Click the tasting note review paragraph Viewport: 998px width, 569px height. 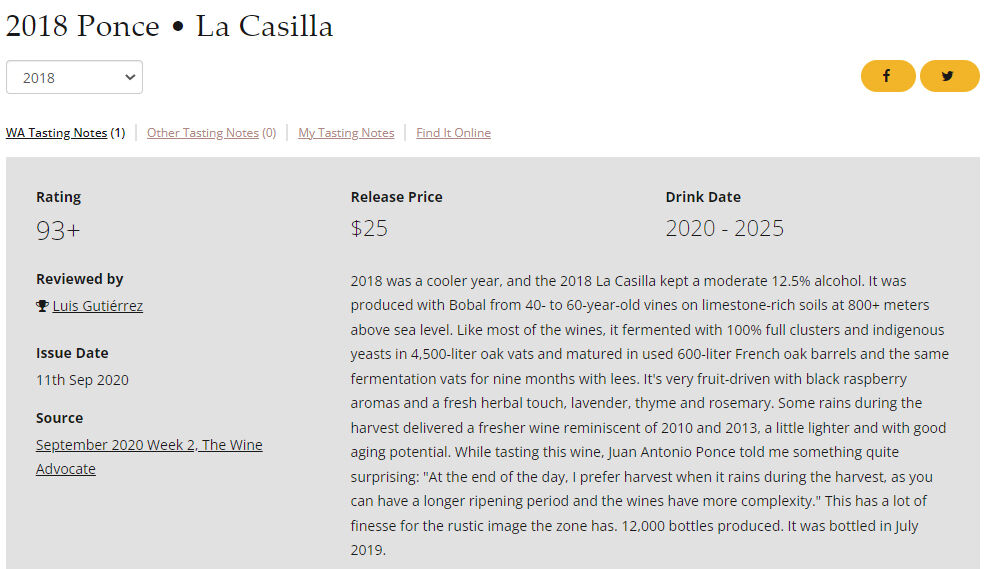tap(650, 415)
